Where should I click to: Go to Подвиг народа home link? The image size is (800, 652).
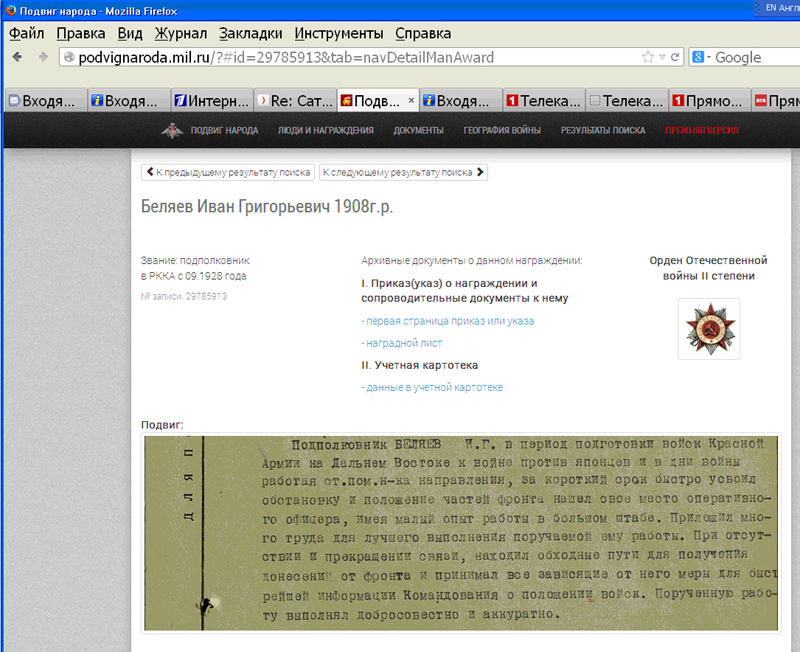tap(224, 131)
